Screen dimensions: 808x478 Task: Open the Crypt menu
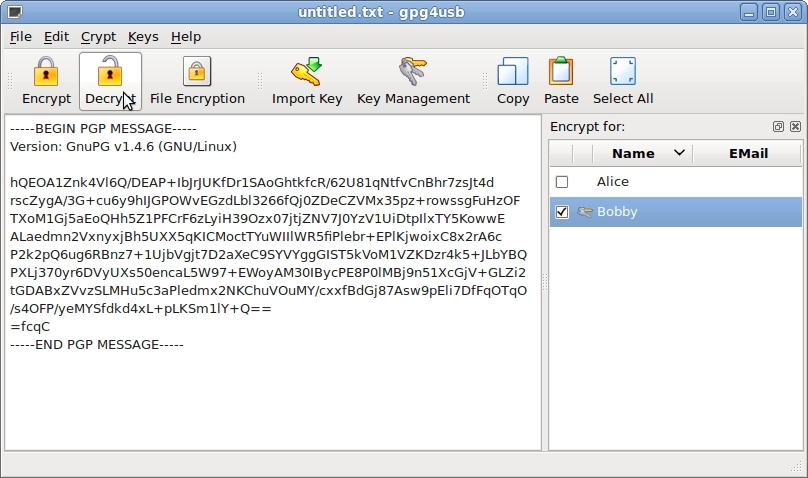click(98, 37)
